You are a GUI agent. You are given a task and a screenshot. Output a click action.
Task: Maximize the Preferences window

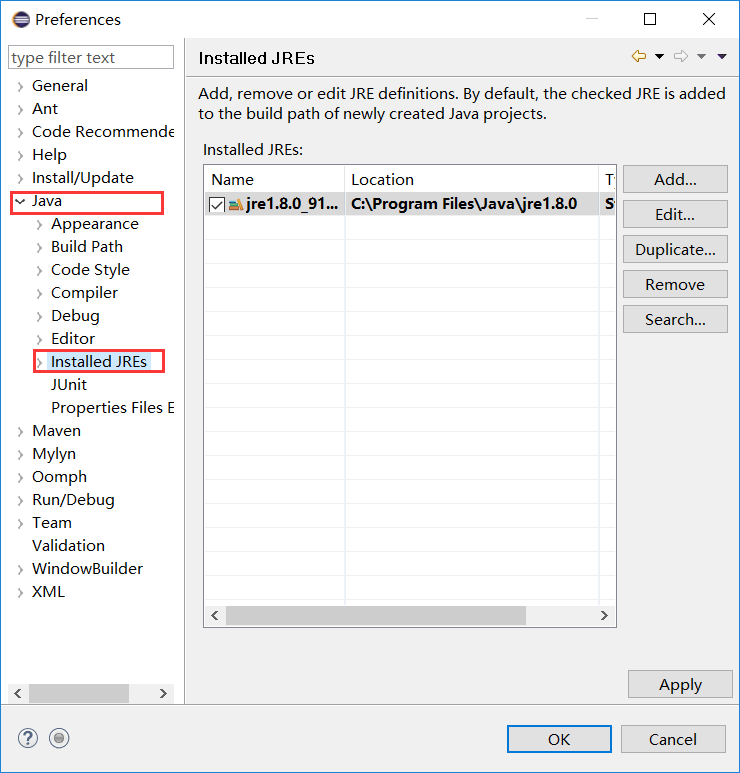click(650, 19)
